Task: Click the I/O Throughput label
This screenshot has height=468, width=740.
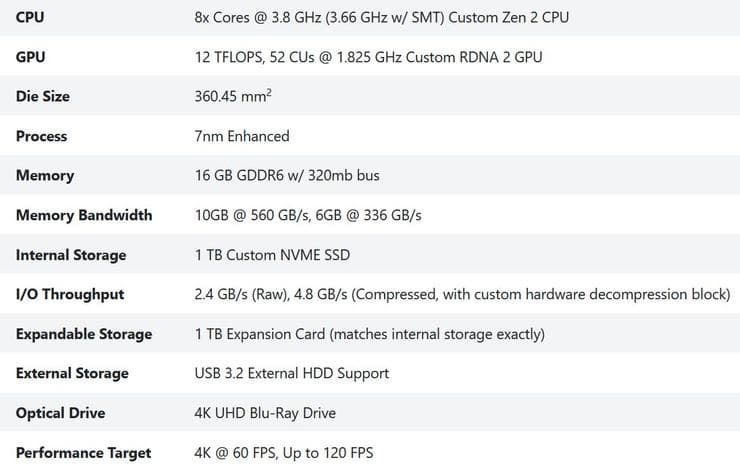Action: coord(70,294)
